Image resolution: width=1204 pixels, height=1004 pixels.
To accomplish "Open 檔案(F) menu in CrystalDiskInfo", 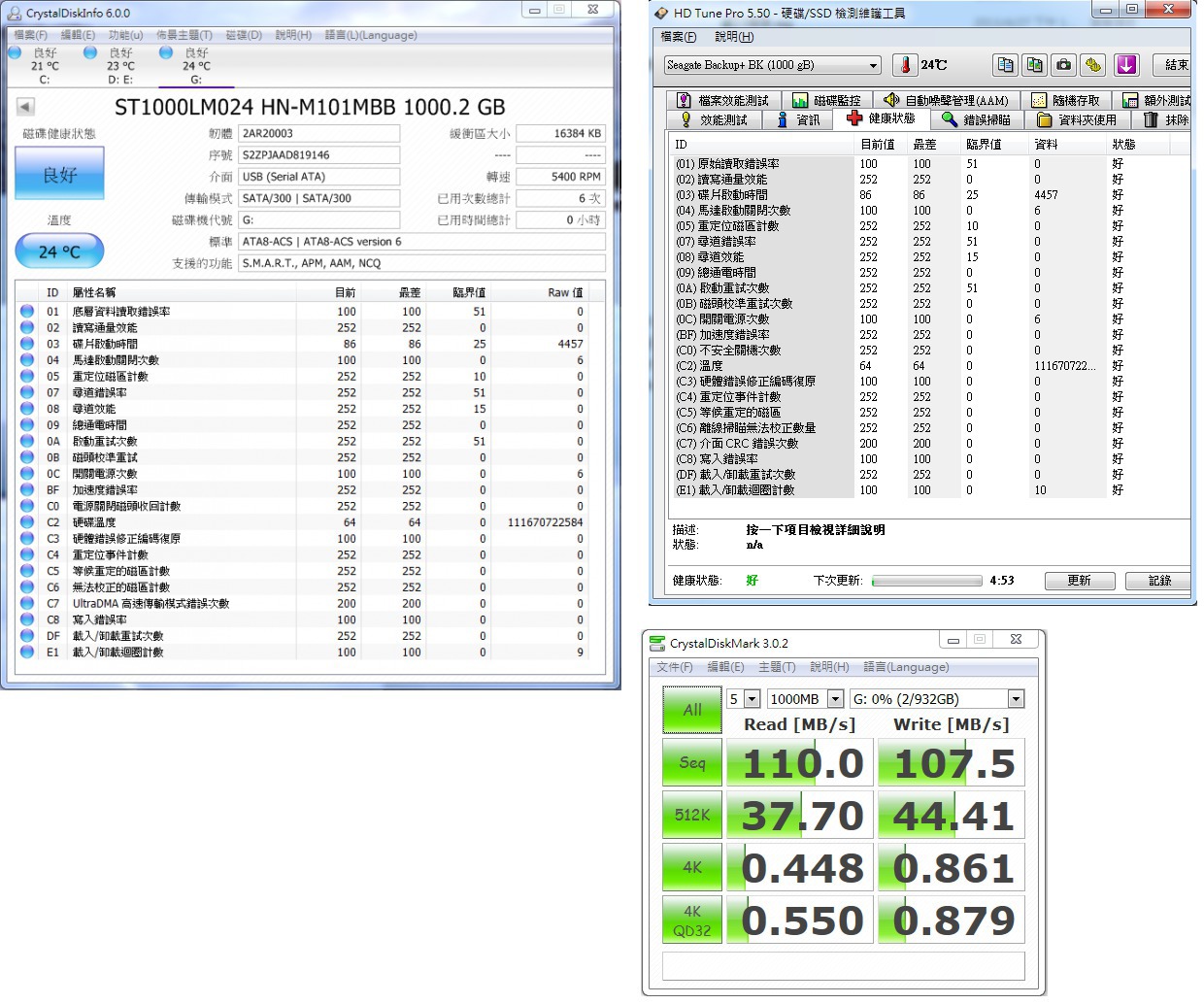I will (x=30, y=35).
